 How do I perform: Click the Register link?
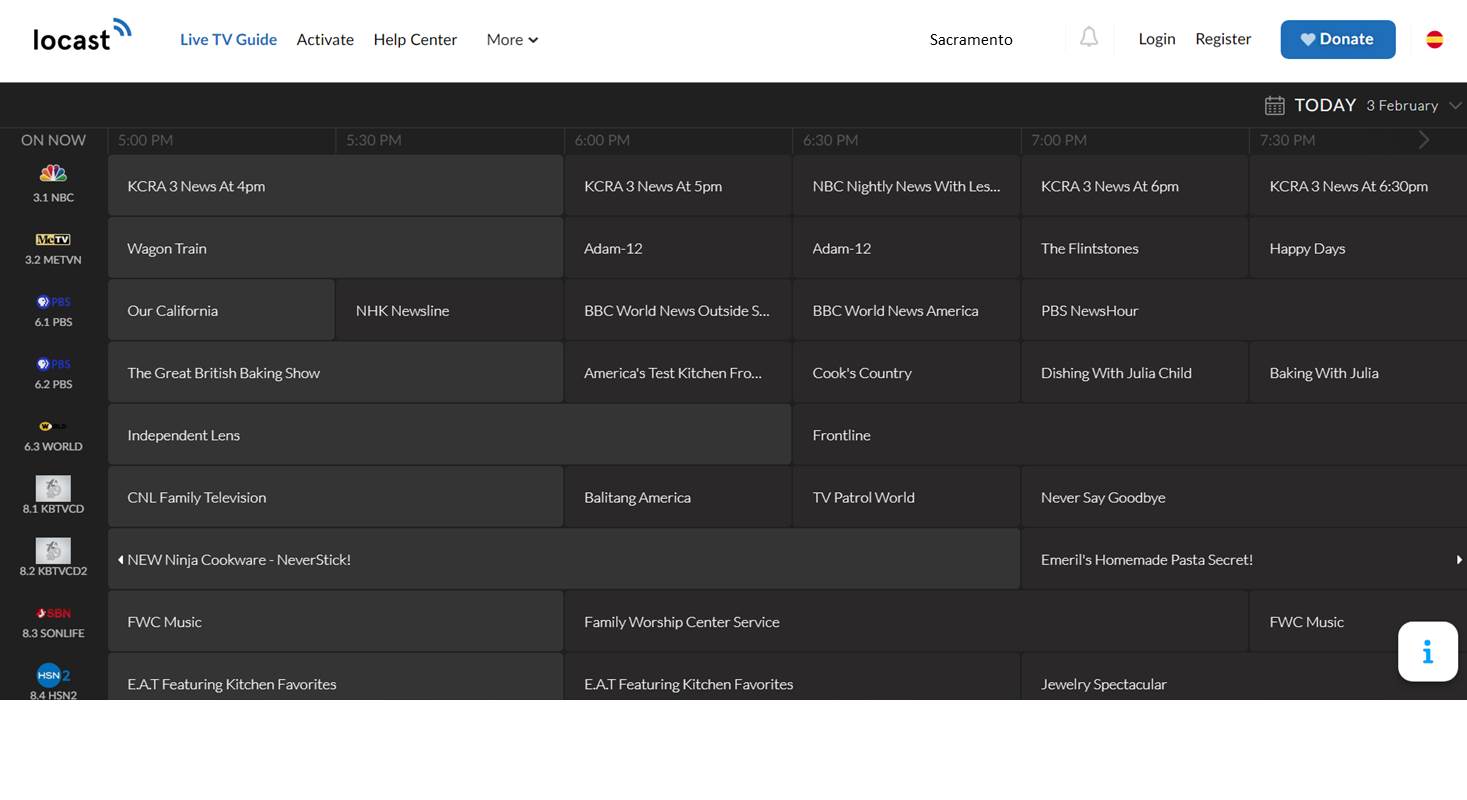pos(1223,39)
